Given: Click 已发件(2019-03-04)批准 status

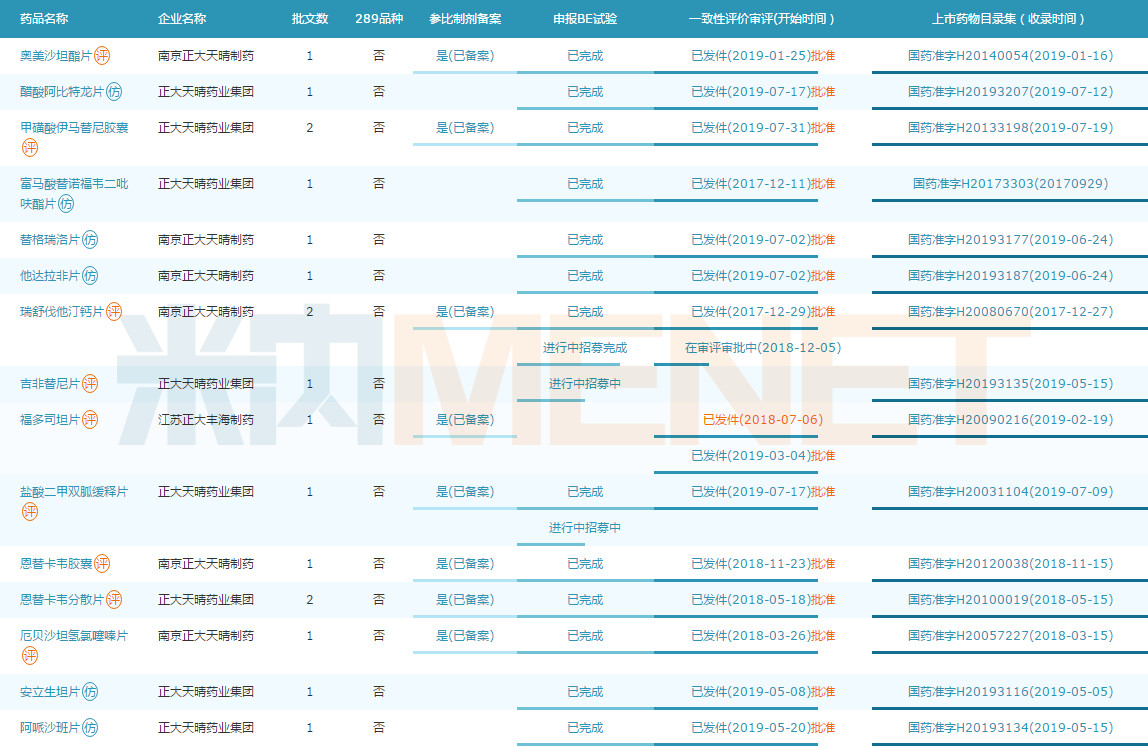Looking at the screenshot, I should pyautogui.click(x=763, y=455).
